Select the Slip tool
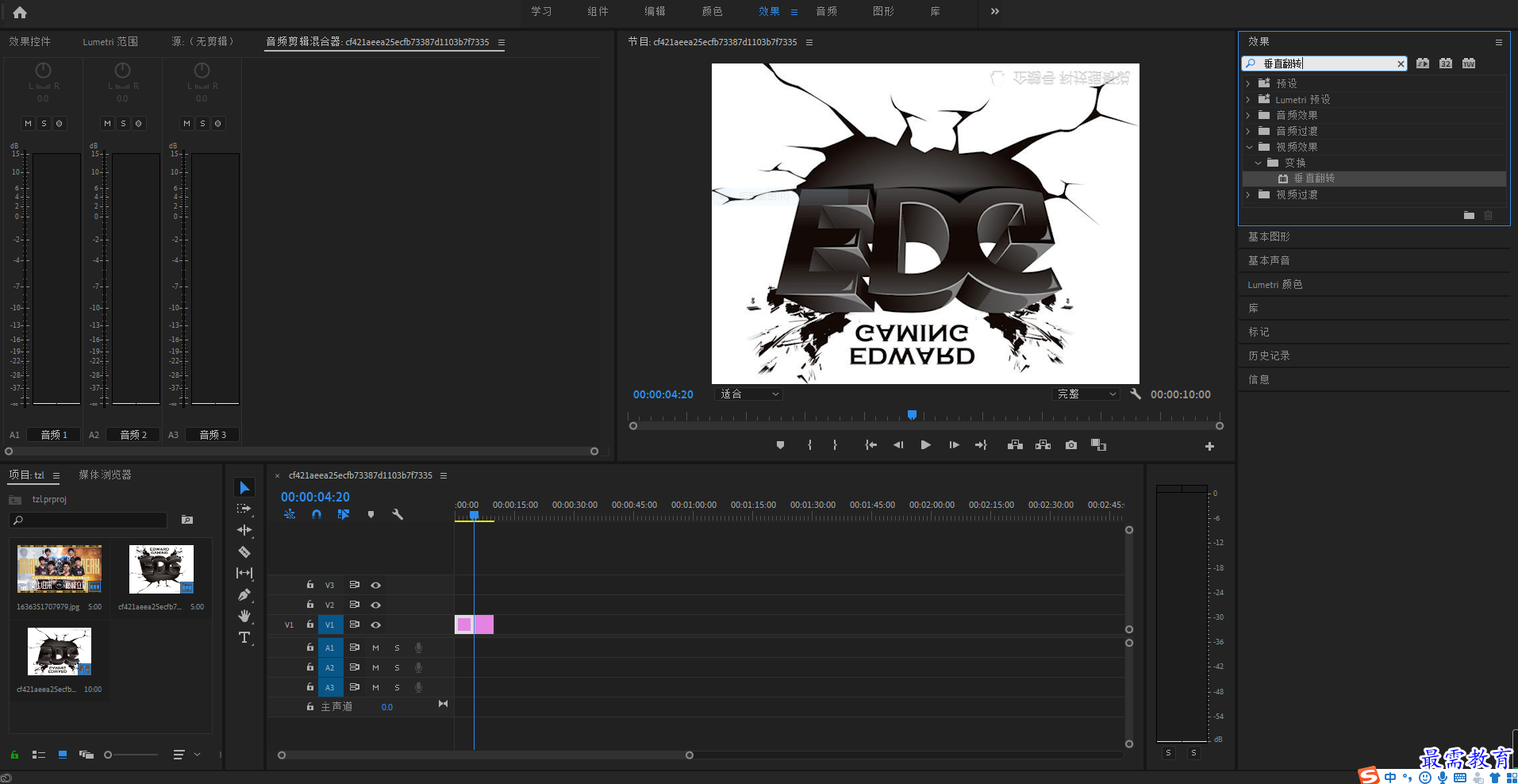This screenshot has width=1518, height=784. click(x=244, y=573)
